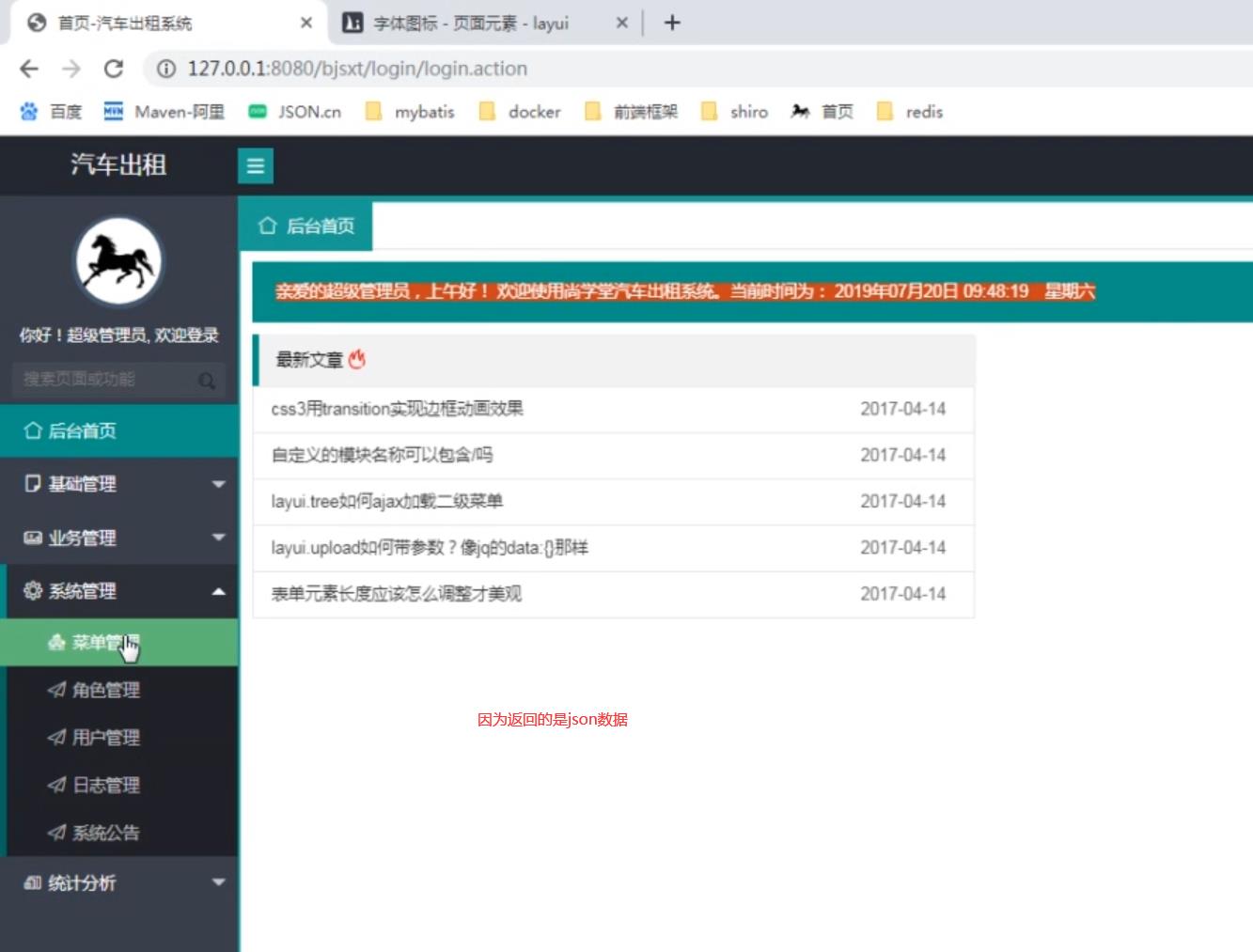Open the 首页 horse bookmark

822,112
